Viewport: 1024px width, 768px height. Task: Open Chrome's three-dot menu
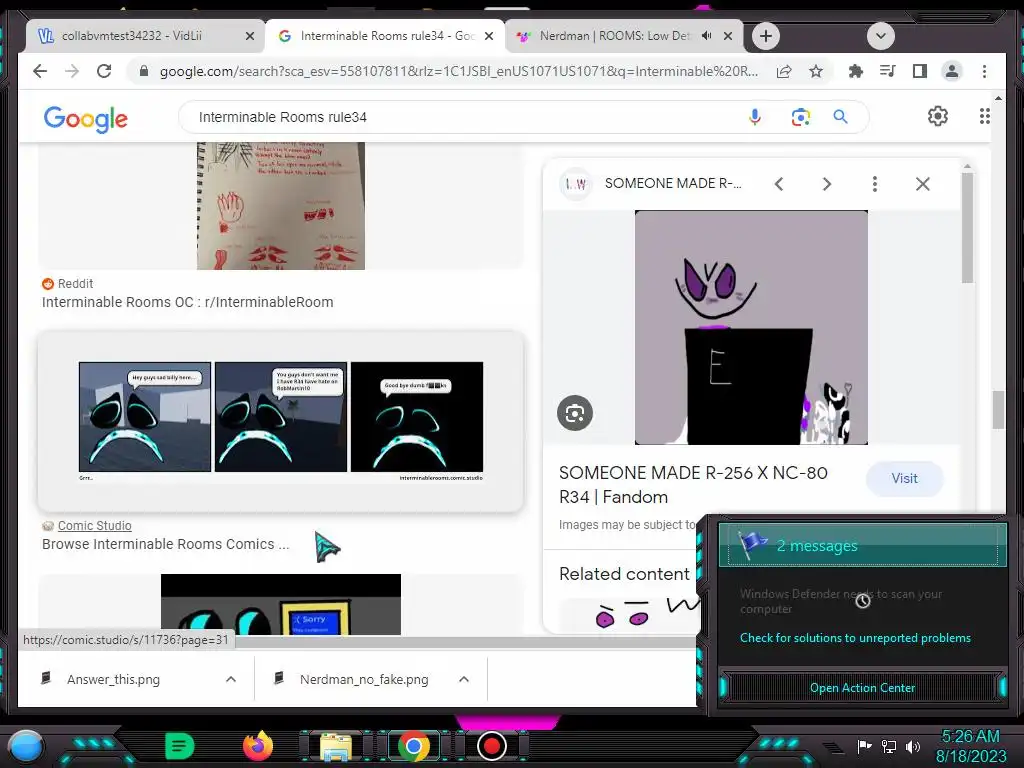click(984, 71)
